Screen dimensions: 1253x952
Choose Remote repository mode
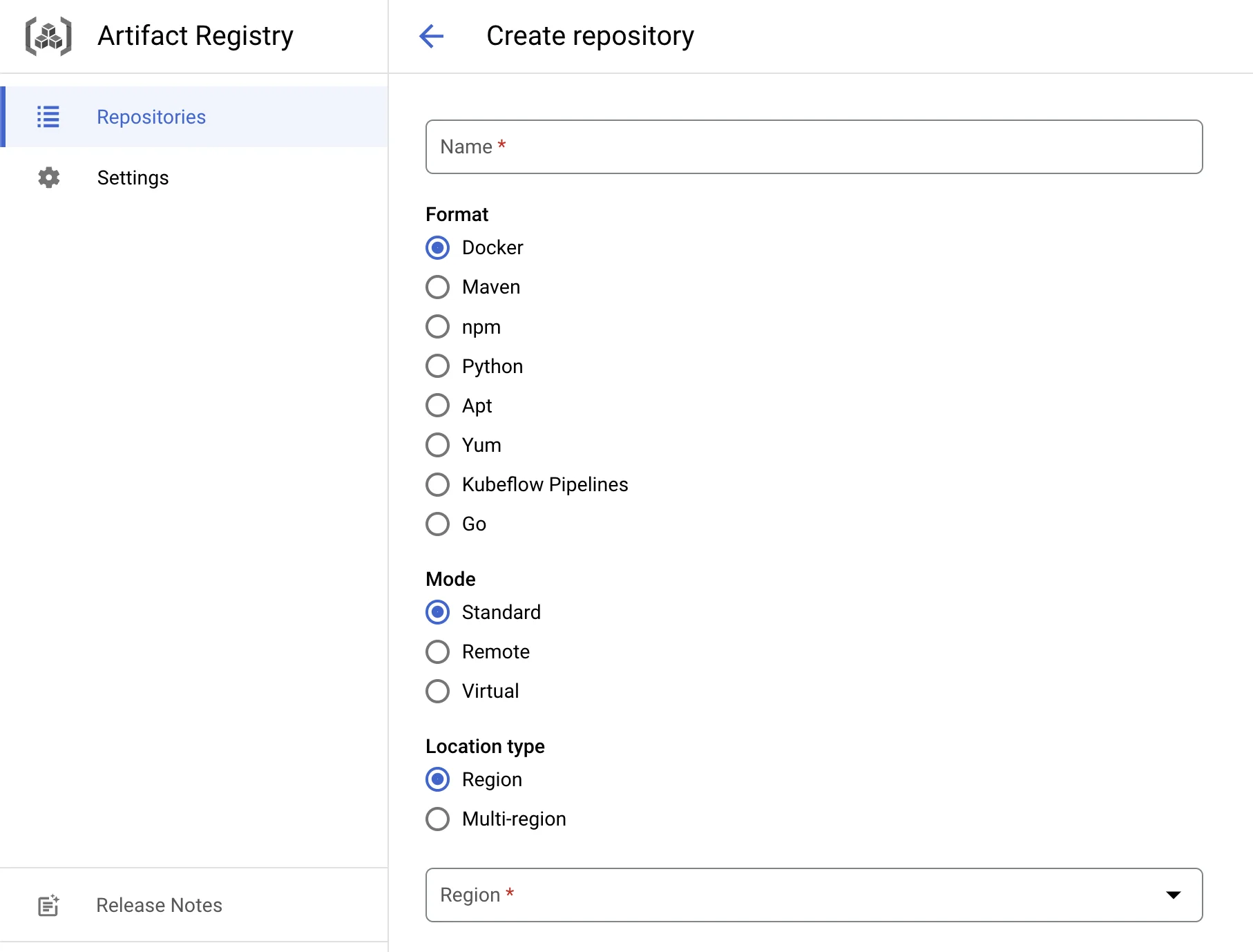438,651
